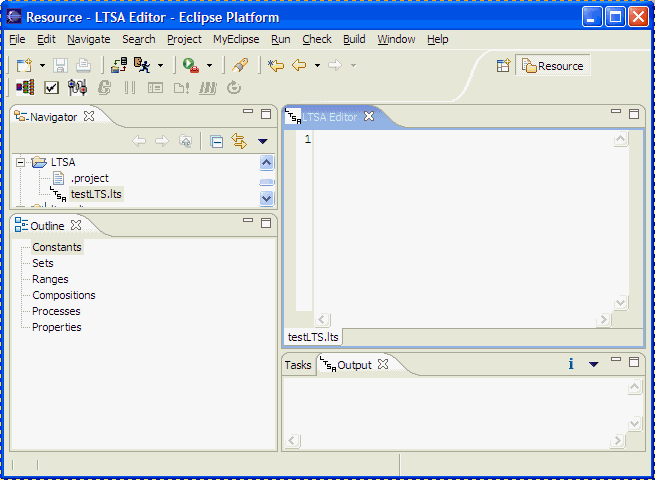Click the info icon in Output panel
655x480 pixels.
click(571, 364)
